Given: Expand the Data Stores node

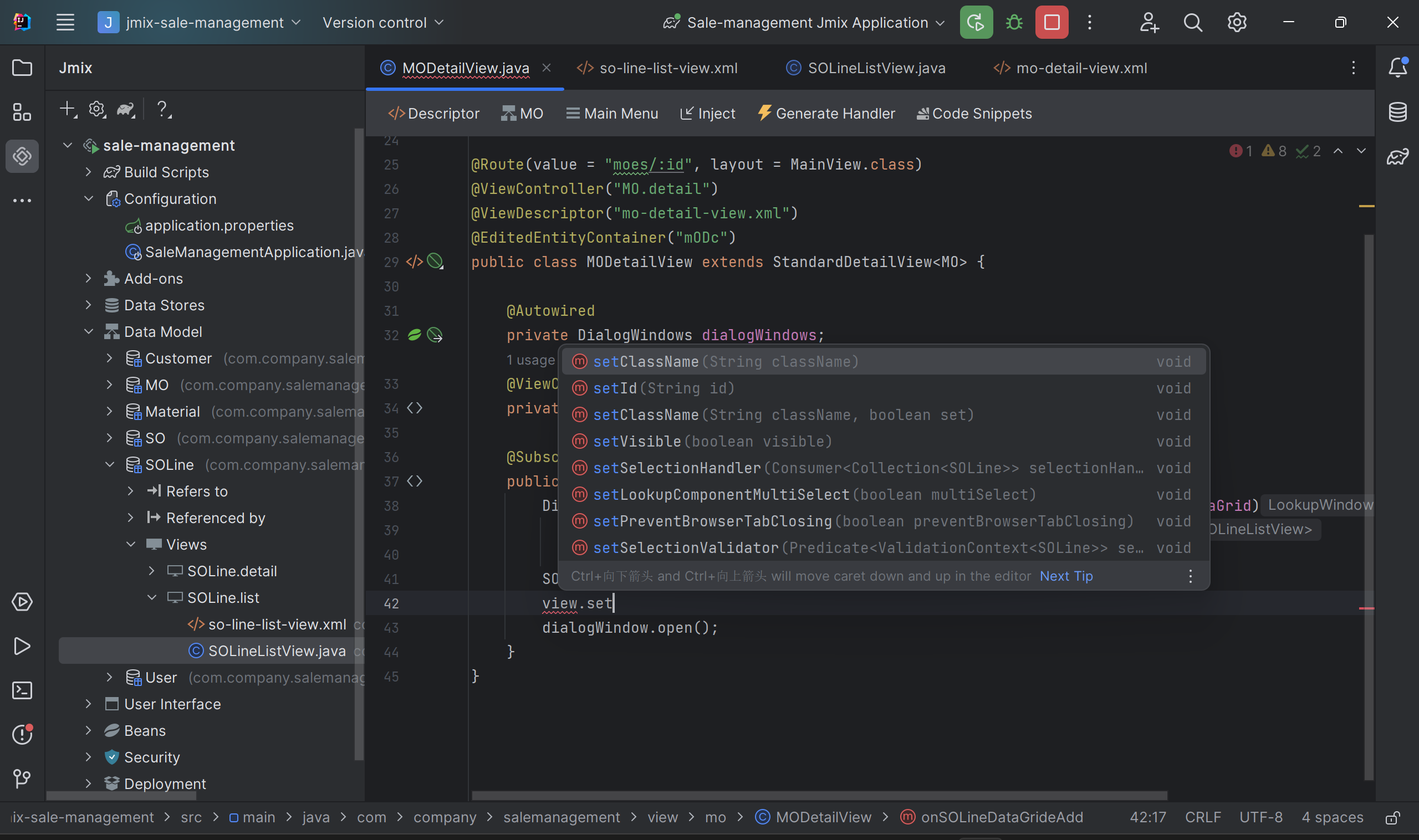Looking at the screenshot, I should (x=88, y=305).
